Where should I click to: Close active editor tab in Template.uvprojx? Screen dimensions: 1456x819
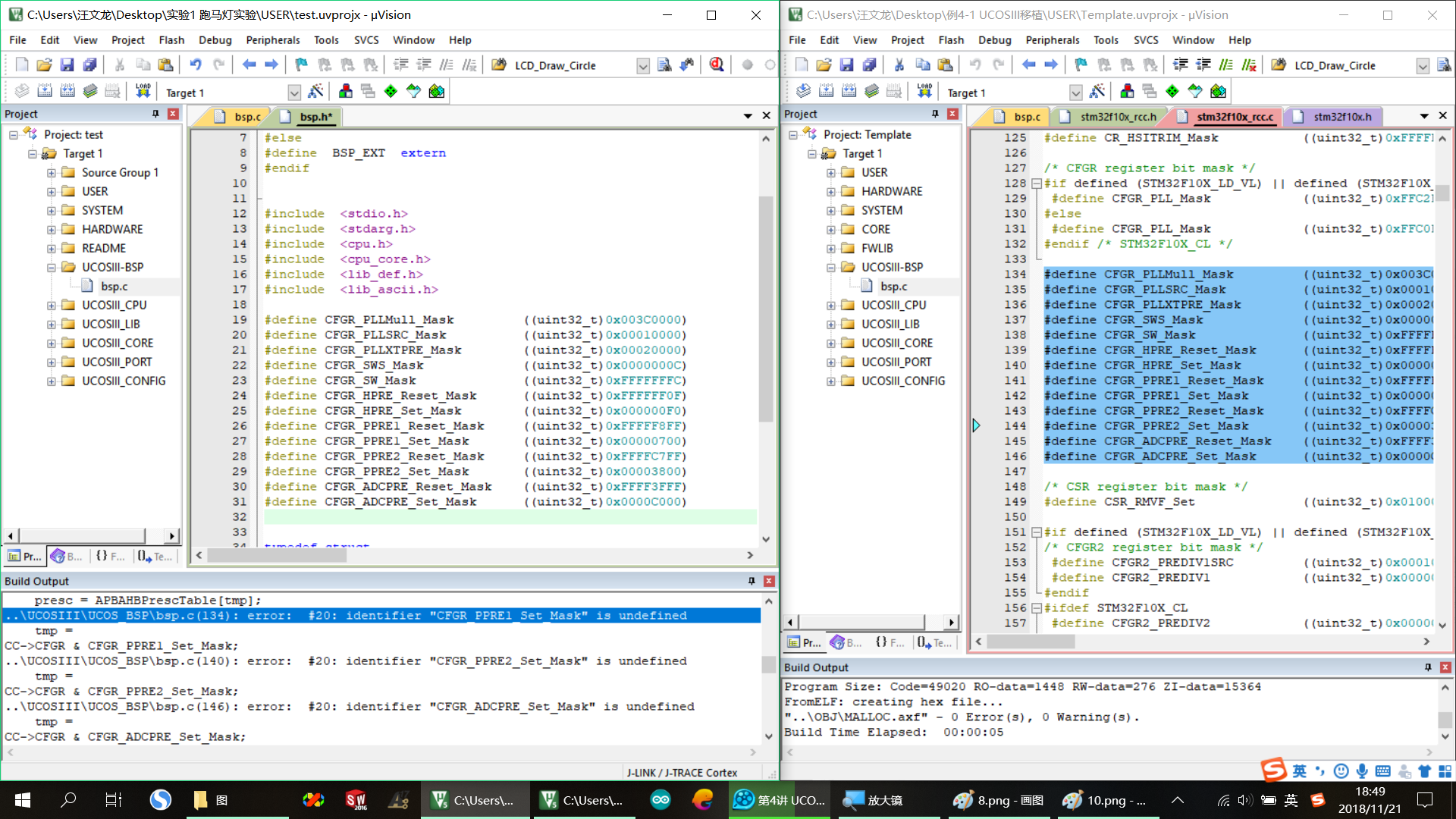click(1443, 115)
